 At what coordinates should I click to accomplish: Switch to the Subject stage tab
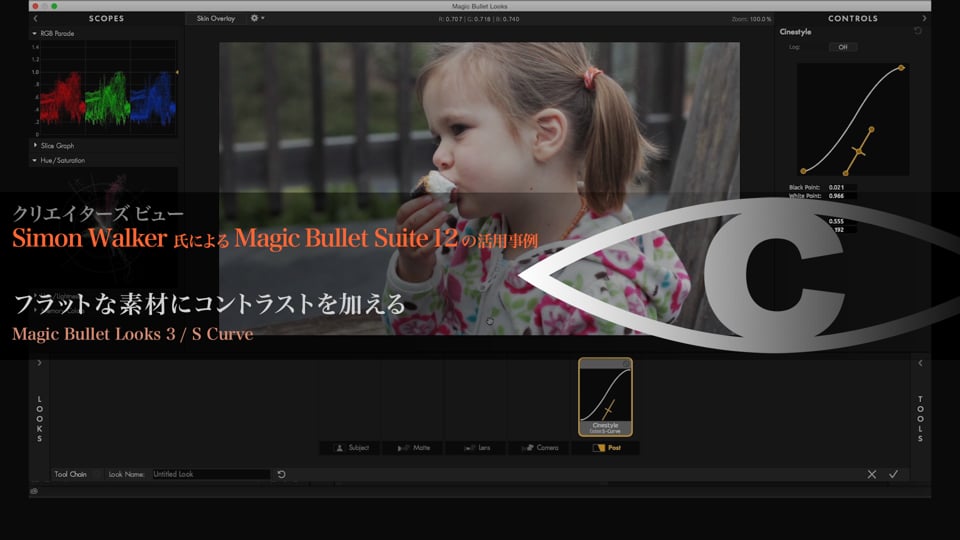(350, 448)
